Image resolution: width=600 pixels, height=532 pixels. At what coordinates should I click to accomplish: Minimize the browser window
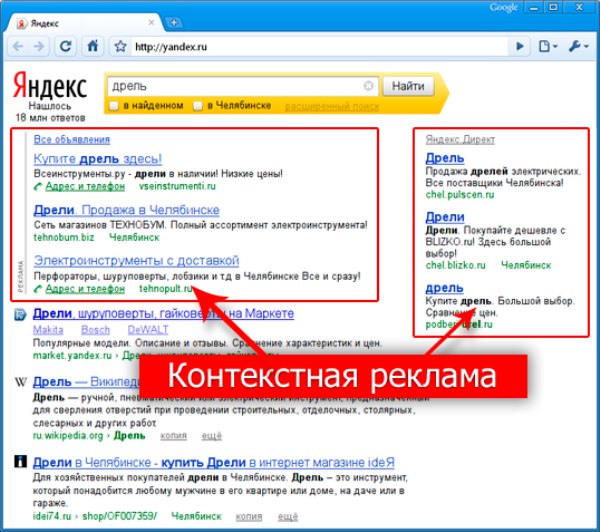(x=534, y=8)
